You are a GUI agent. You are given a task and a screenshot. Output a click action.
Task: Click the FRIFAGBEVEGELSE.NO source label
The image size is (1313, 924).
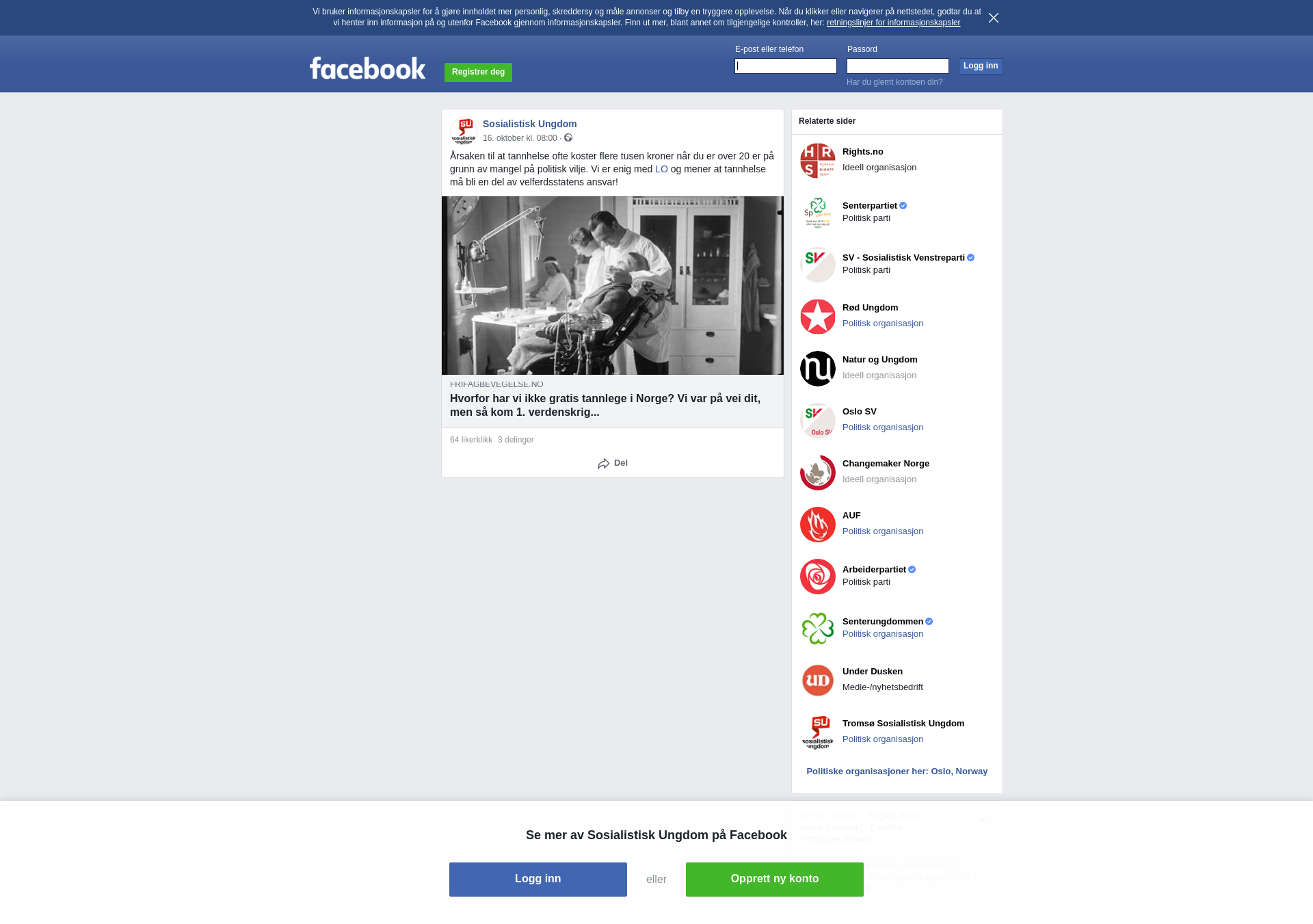496,384
